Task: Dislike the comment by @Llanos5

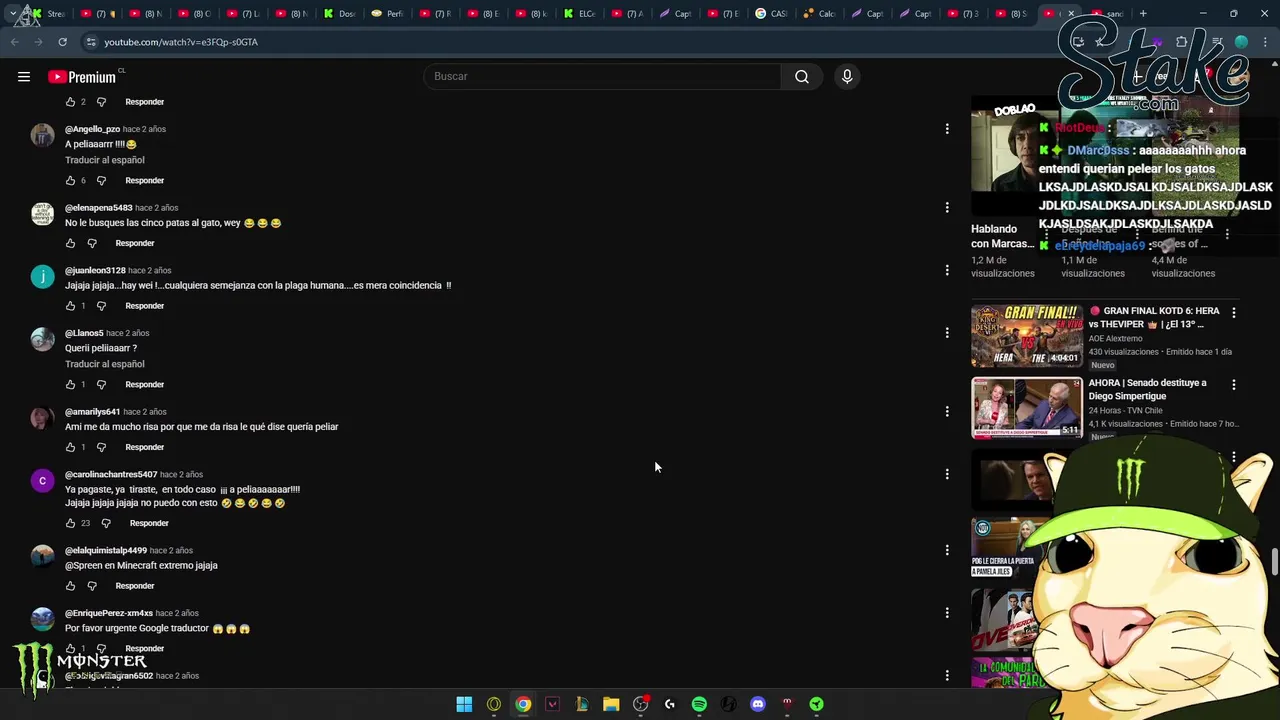Action: click(101, 384)
